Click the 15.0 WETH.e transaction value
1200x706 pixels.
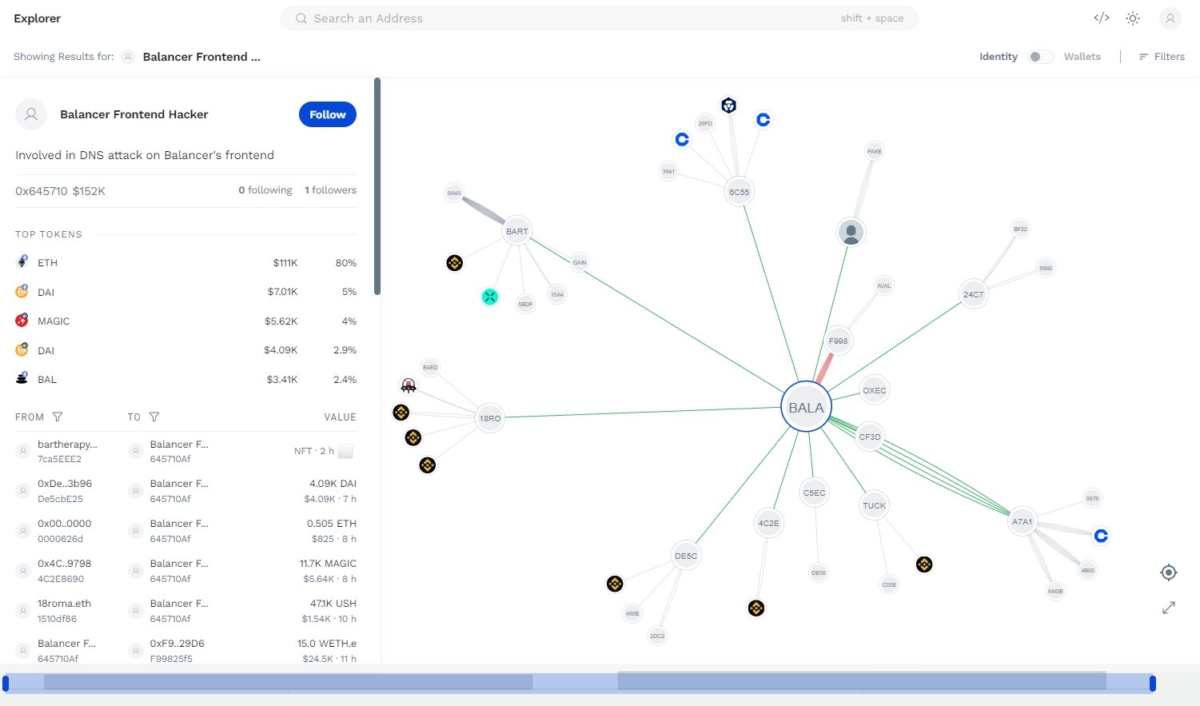(x=326, y=643)
